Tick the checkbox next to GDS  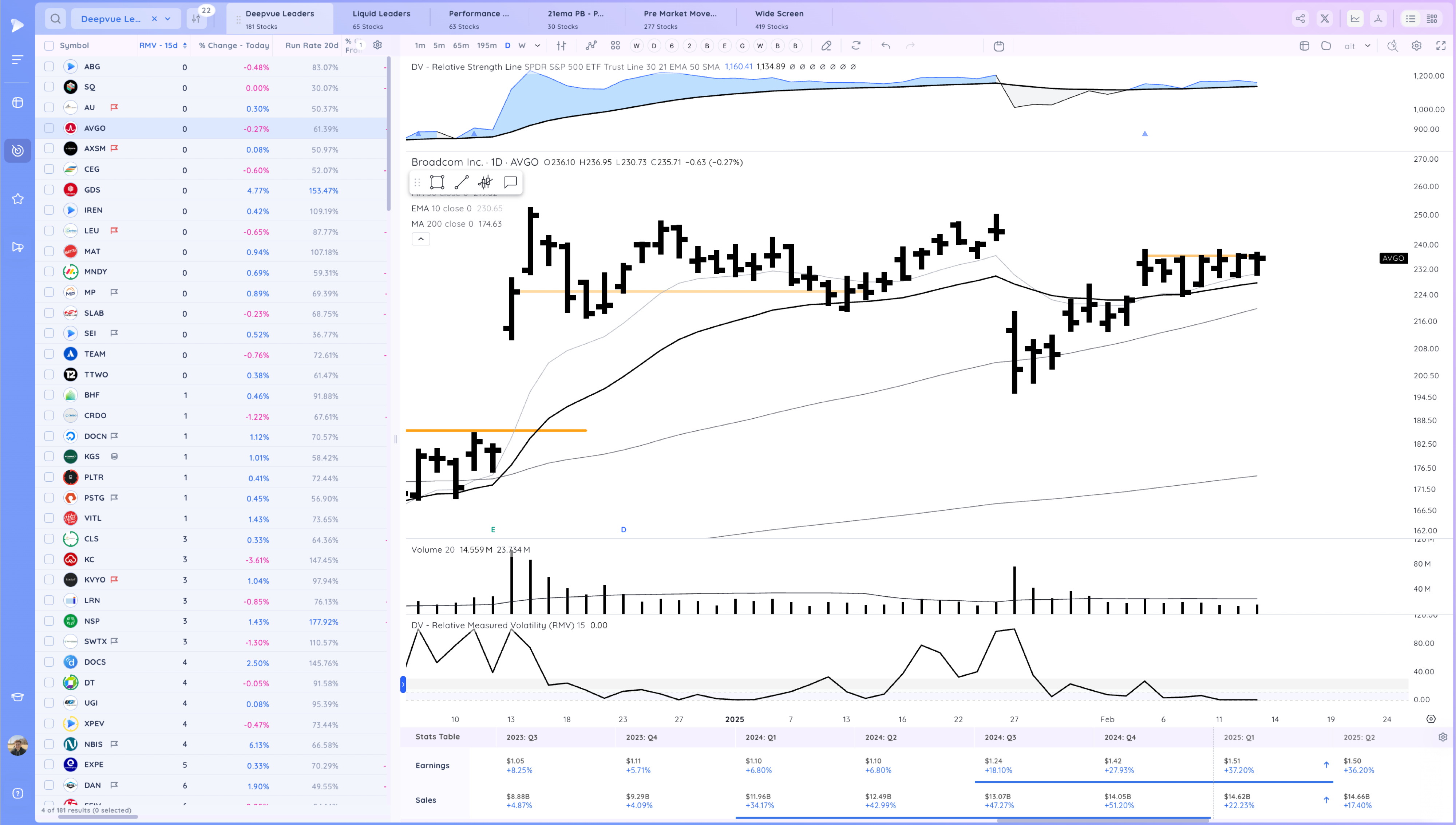tap(49, 190)
